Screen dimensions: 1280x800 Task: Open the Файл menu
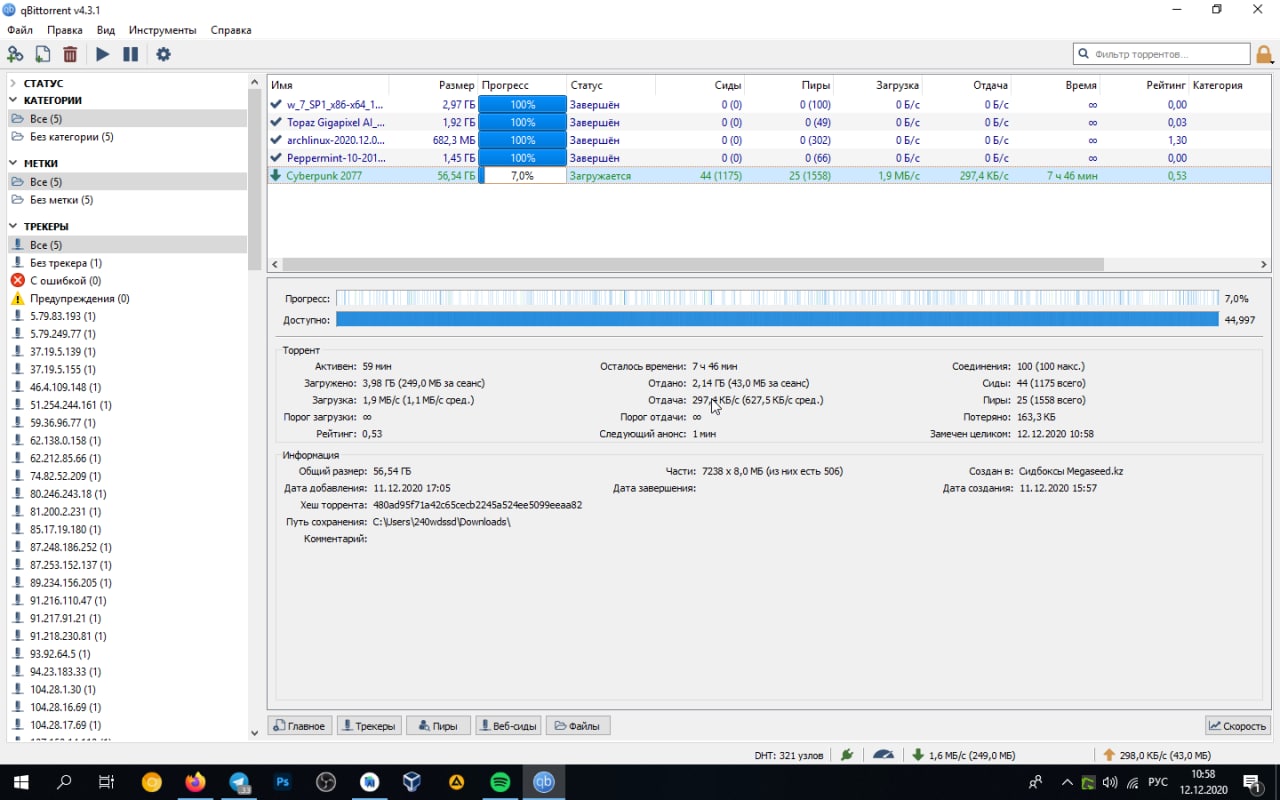click(20, 30)
